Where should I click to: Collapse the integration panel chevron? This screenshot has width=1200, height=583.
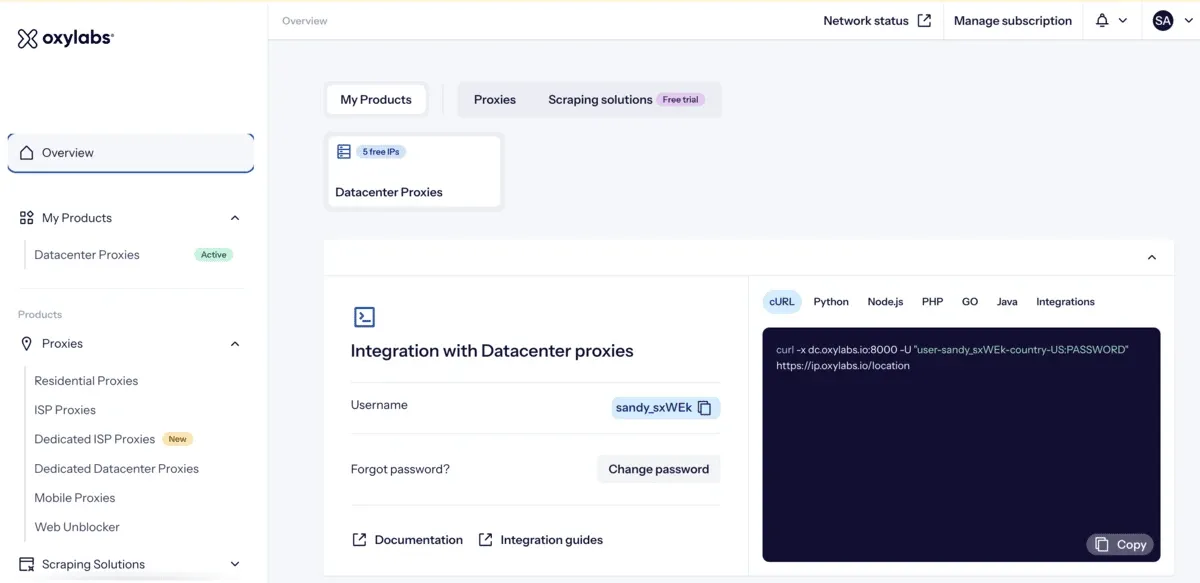click(x=1152, y=257)
